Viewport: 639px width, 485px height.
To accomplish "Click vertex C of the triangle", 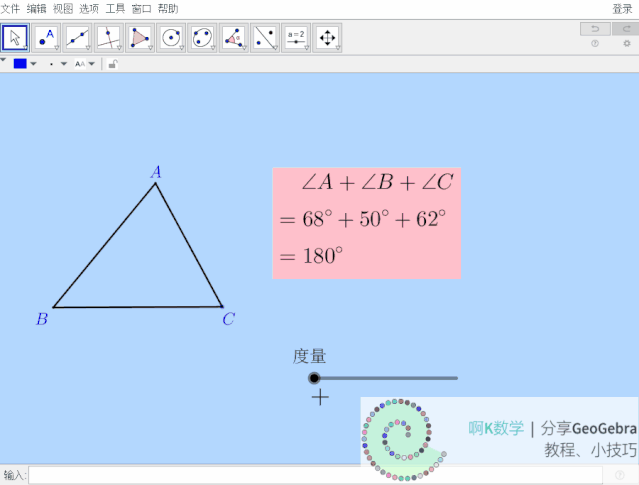I will [x=222, y=306].
